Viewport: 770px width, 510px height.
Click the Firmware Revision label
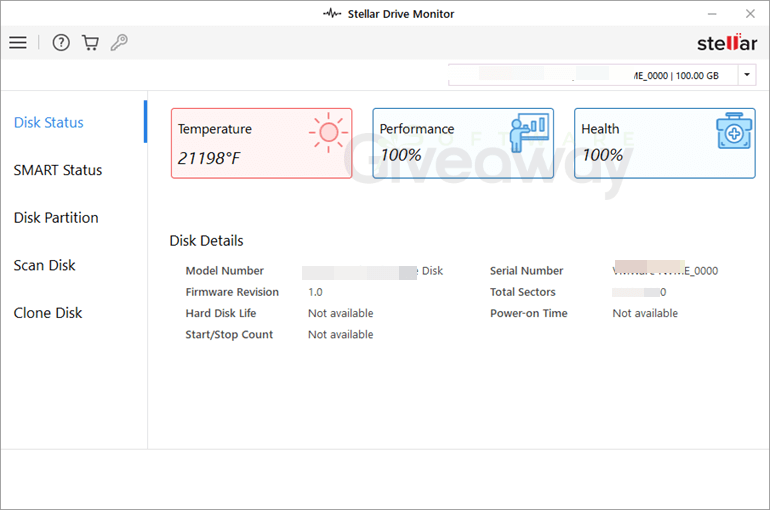232,292
